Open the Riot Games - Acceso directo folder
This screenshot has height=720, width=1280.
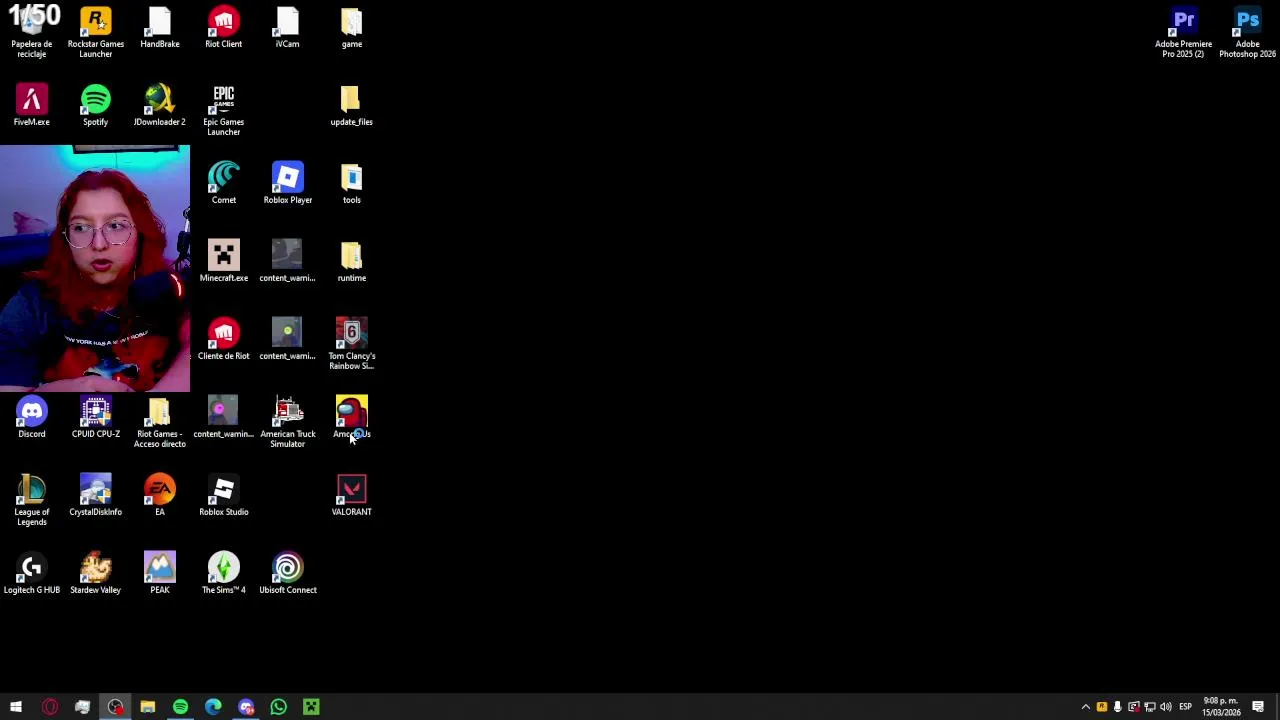[160, 422]
